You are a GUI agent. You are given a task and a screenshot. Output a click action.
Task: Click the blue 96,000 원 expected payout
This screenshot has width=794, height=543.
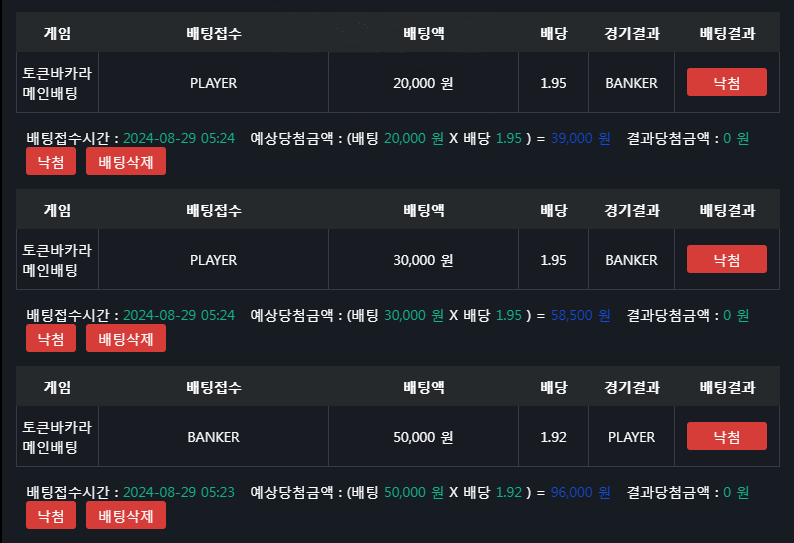coord(580,492)
